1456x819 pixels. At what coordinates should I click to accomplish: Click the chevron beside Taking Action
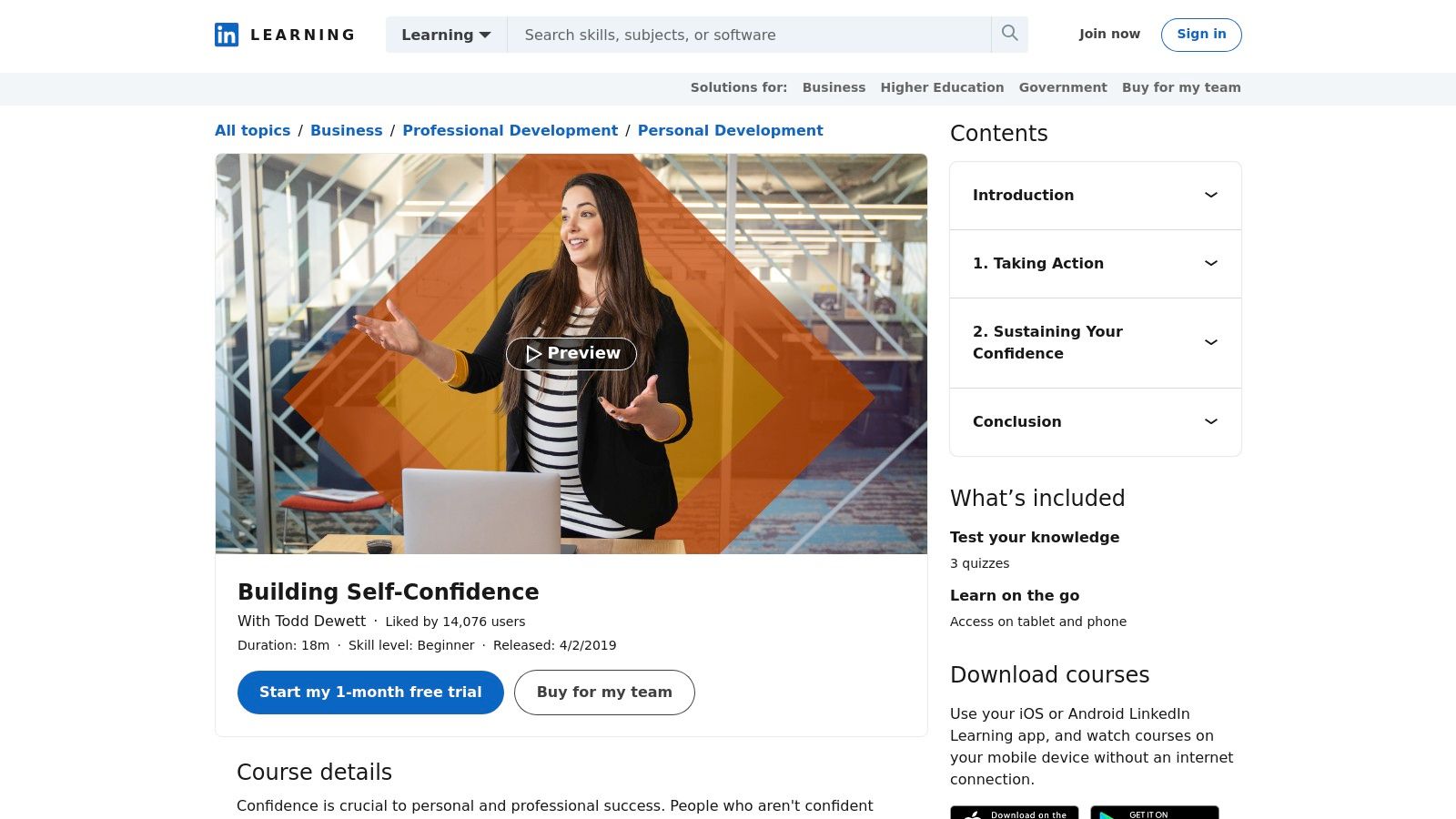point(1210,263)
